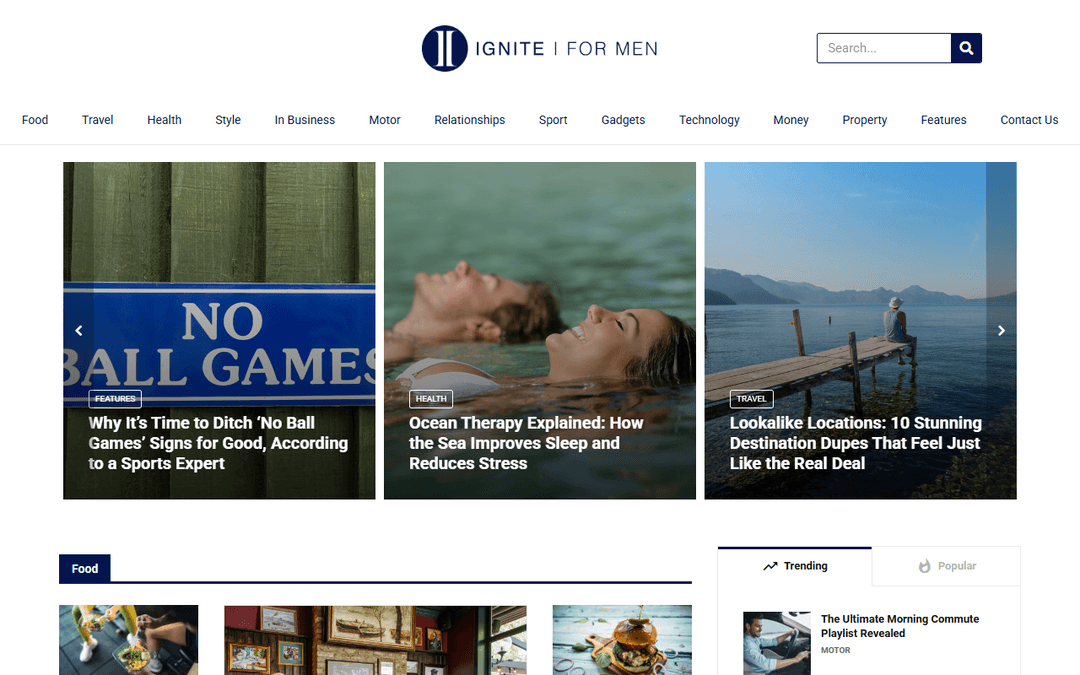The height and width of the screenshot is (675, 1080).
Task: Open the Food menu item
Action: coord(35,120)
